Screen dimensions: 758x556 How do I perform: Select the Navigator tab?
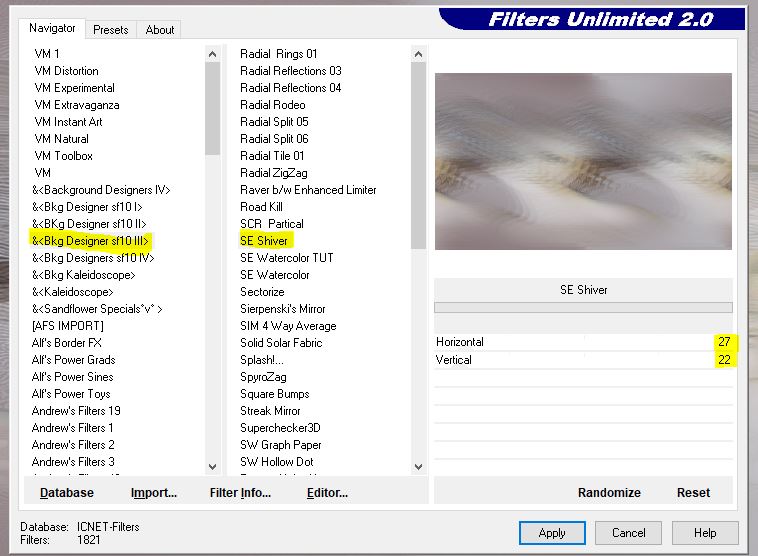52,28
